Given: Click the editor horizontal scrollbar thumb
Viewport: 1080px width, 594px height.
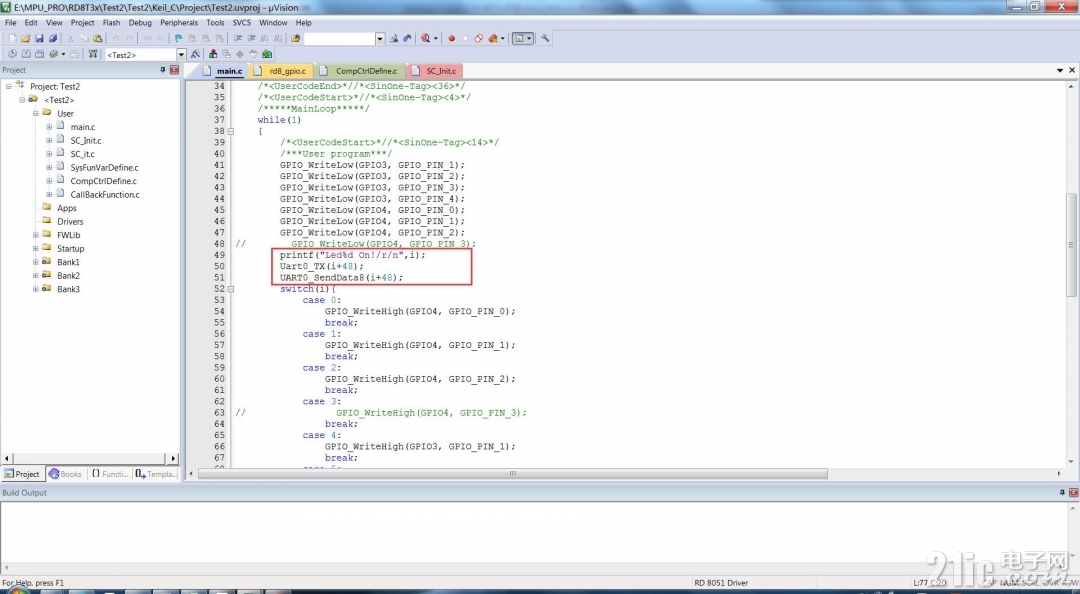Looking at the screenshot, I should [512, 473].
